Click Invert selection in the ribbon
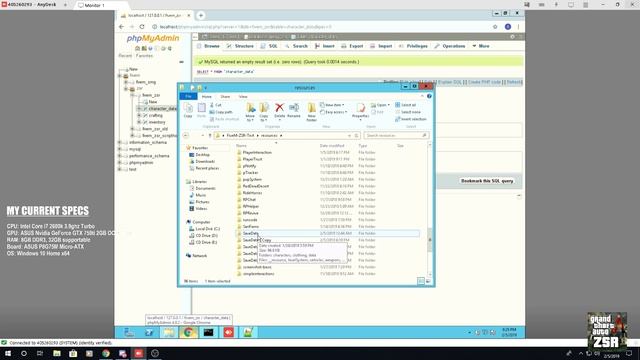The image size is (640, 360). [x=411, y=119]
